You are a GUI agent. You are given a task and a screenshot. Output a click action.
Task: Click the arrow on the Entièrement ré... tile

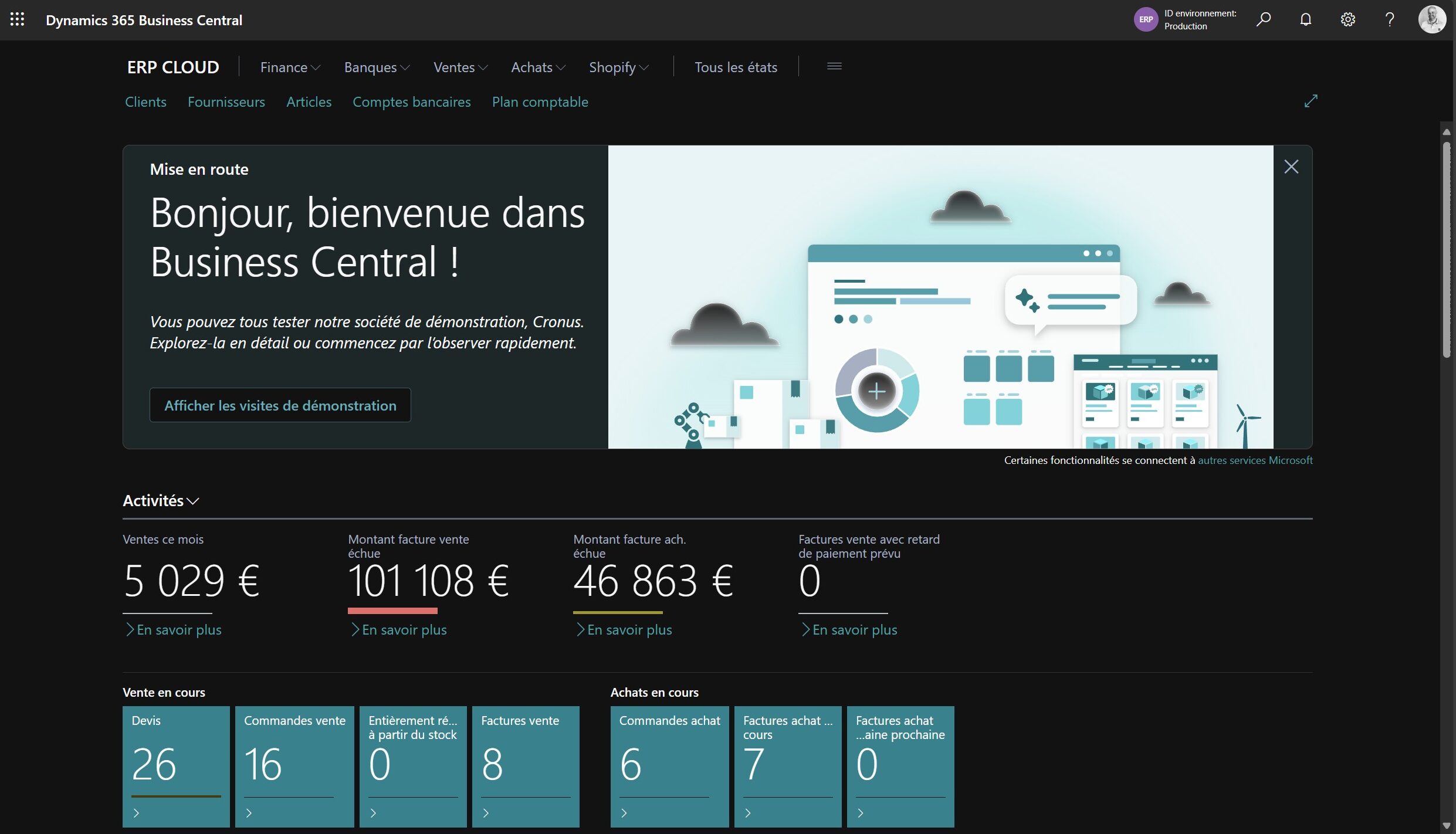coord(373,813)
